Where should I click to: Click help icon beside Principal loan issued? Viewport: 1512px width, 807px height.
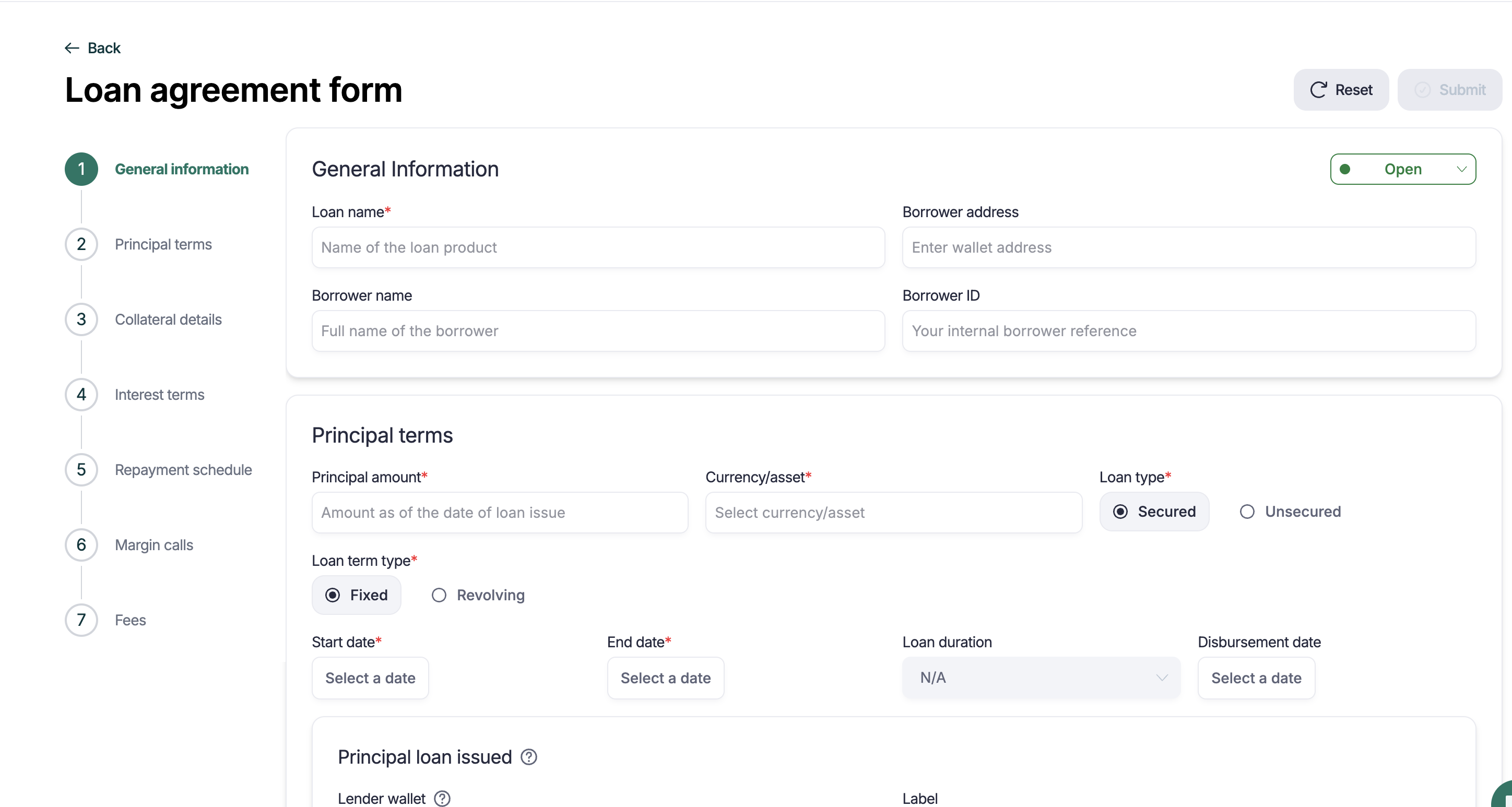[528, 757]
